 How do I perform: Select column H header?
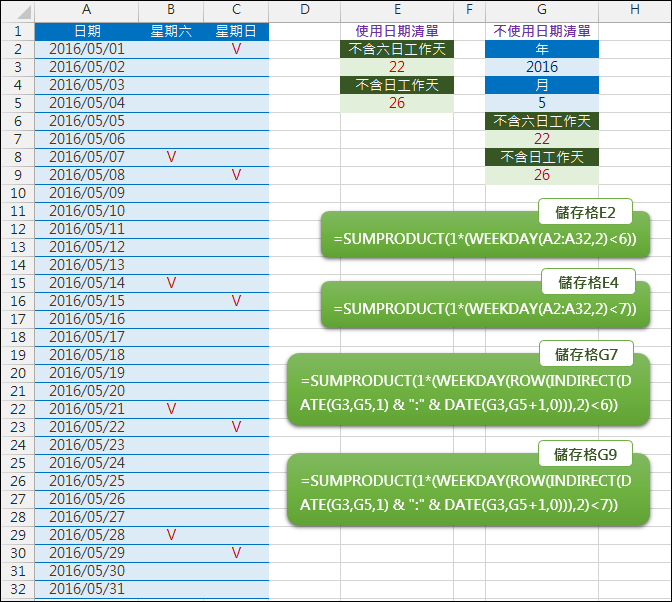[635, 11]
